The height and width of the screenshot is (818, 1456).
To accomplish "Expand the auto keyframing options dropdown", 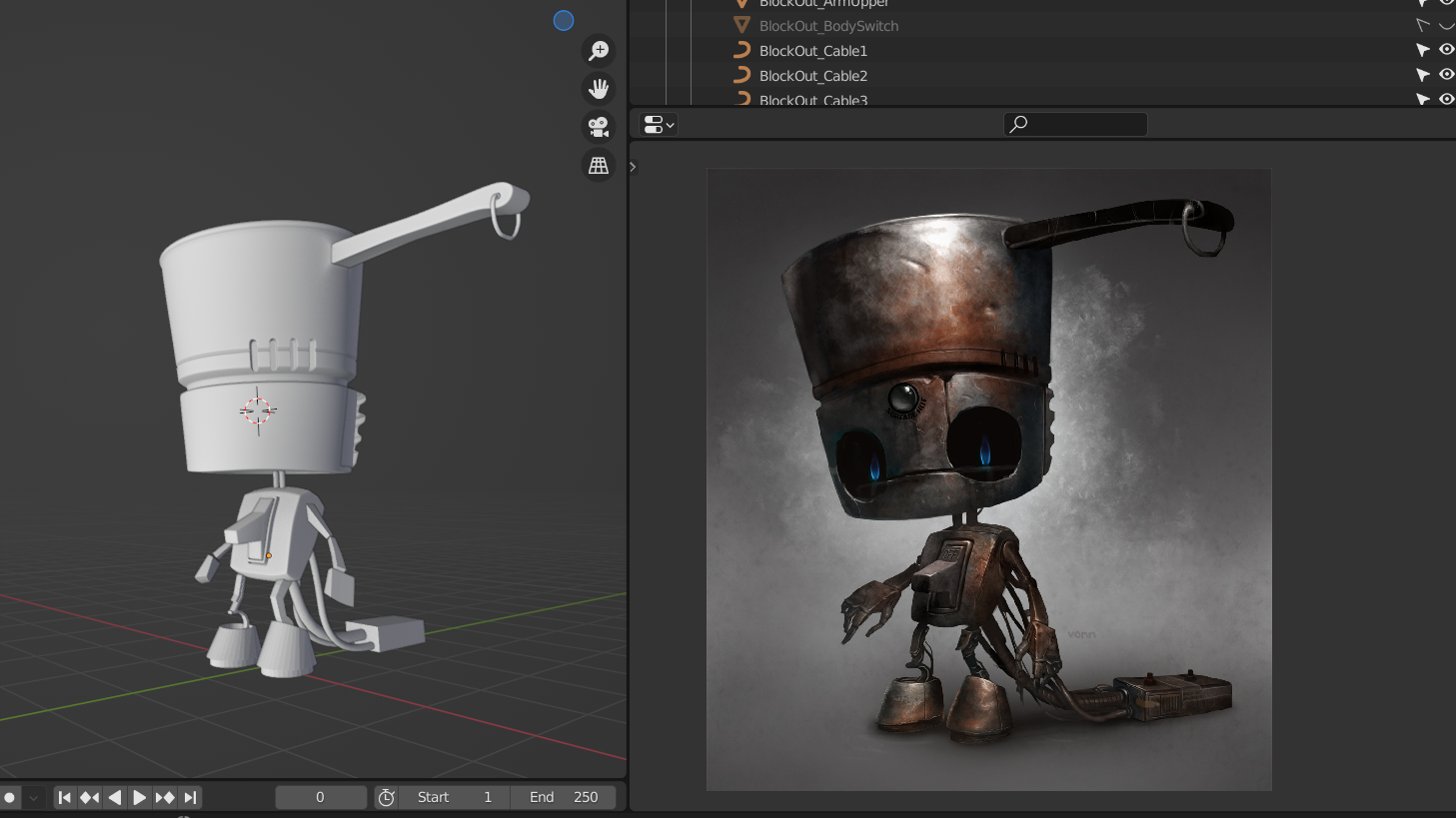I will 33,797.
